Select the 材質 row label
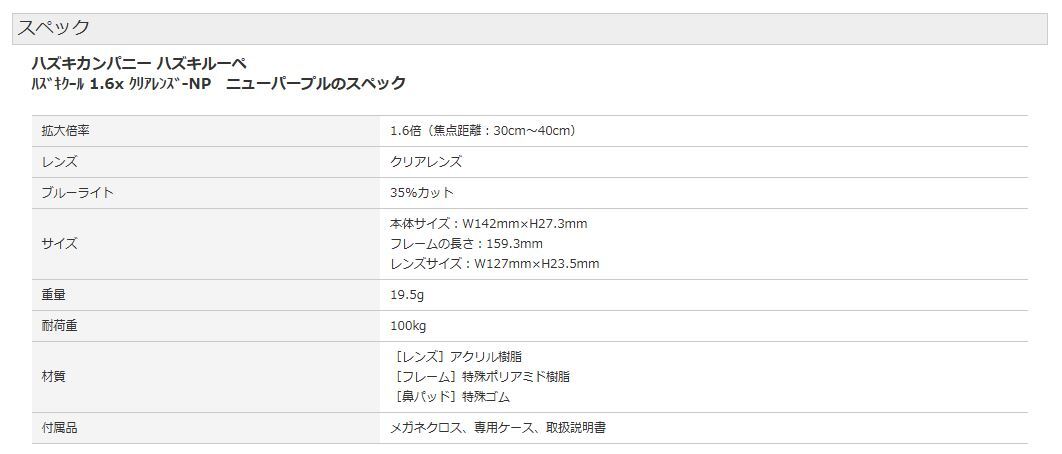Viewport: 1062px width, 454px height. click(53, 377)
